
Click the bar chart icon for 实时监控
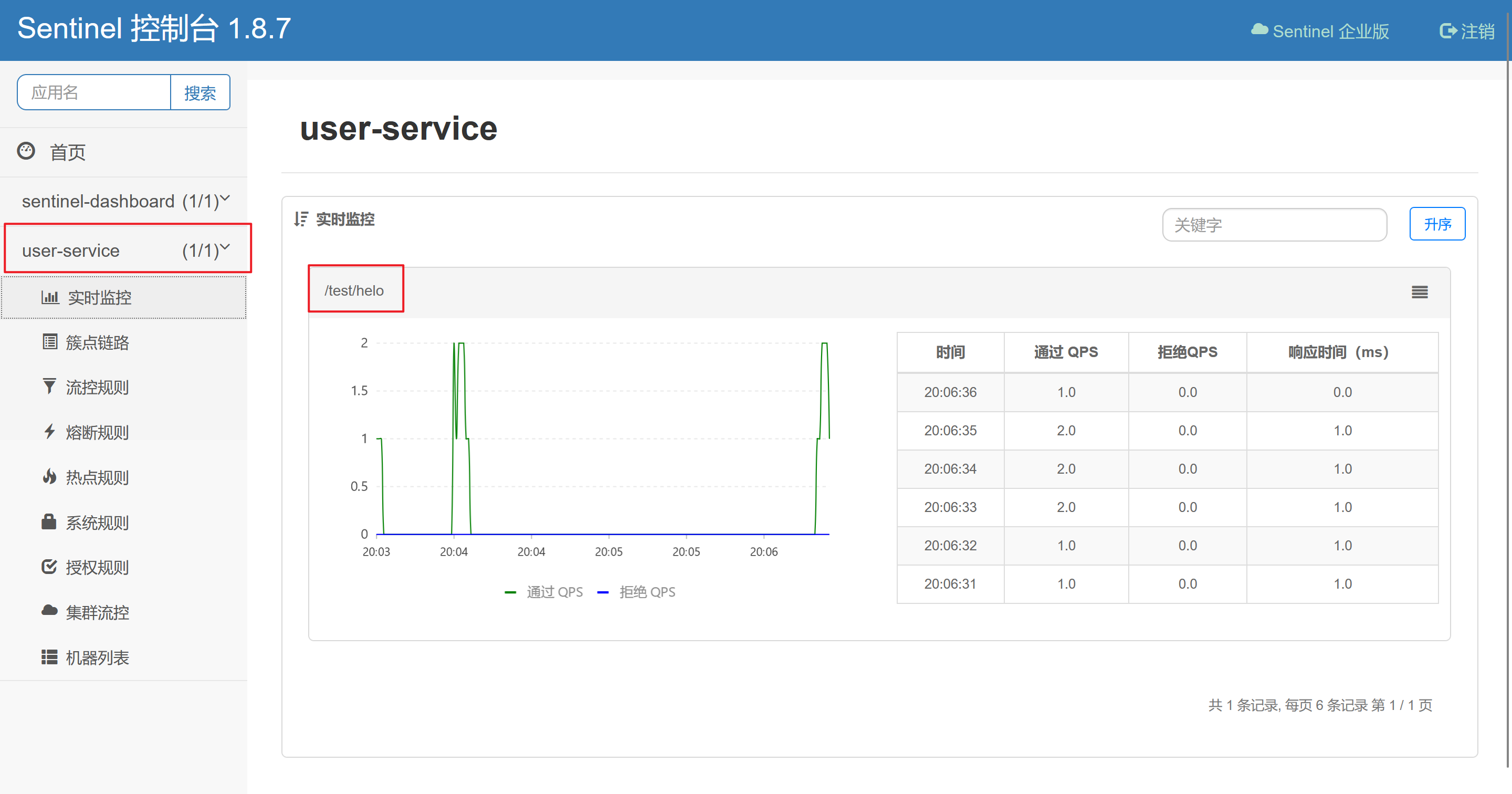click(50, 297)
